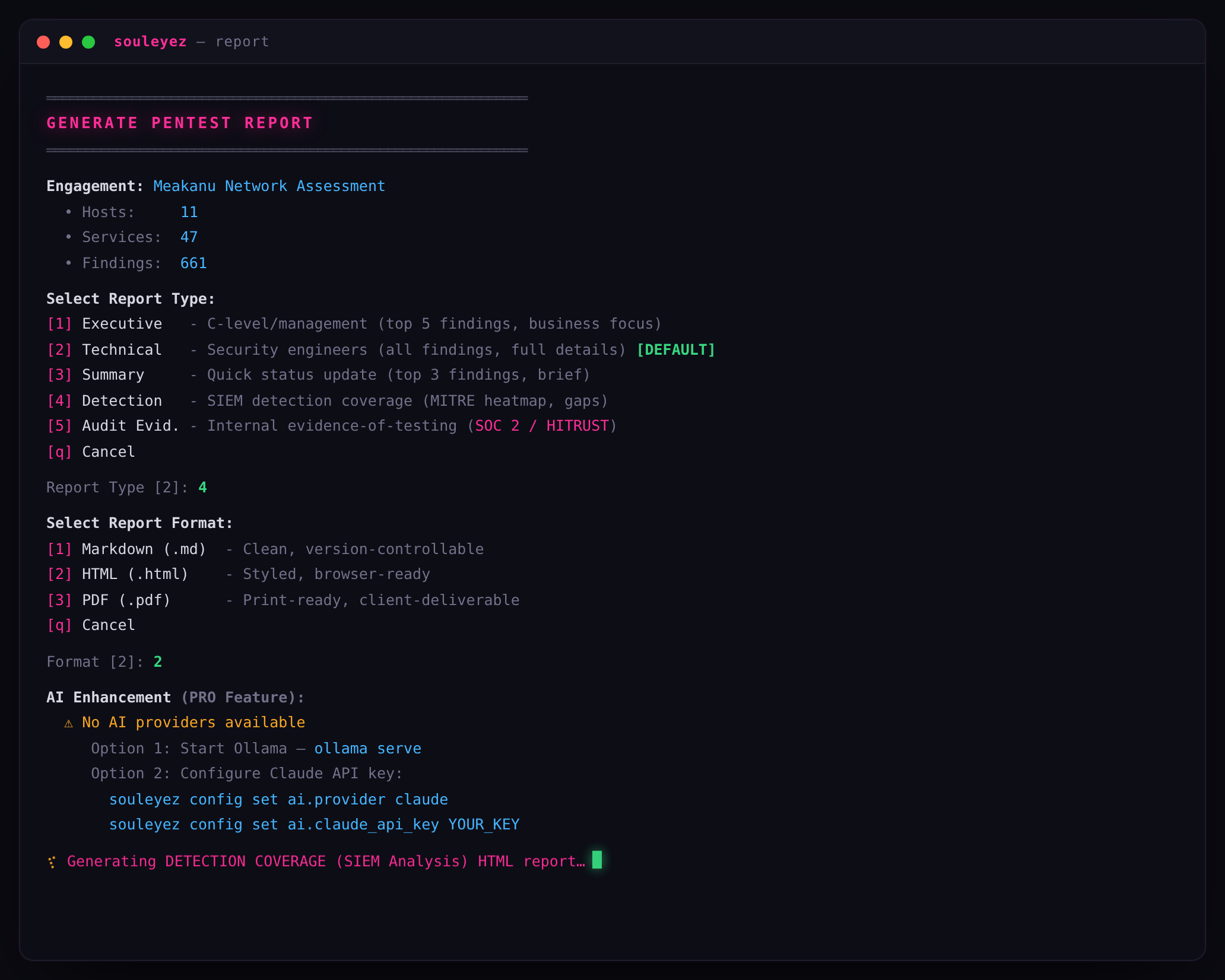Select the '[1] Executive' report type option

tap(104, 324)
